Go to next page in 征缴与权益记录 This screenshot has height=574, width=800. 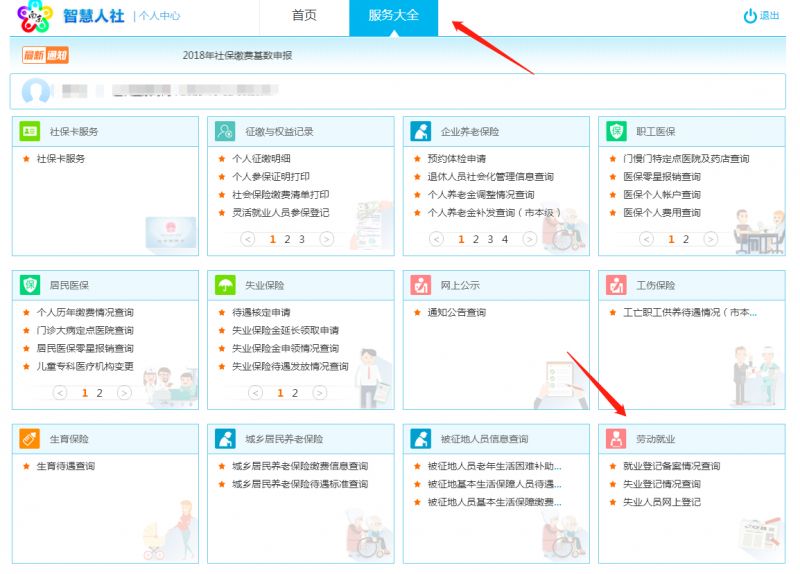tap(327, 239)
